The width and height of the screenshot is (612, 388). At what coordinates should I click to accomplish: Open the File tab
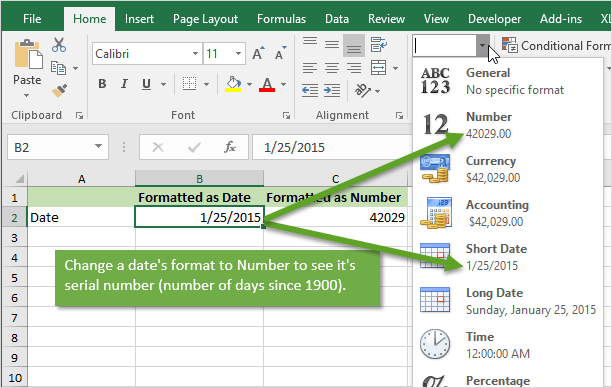click(x=32, y=19)
